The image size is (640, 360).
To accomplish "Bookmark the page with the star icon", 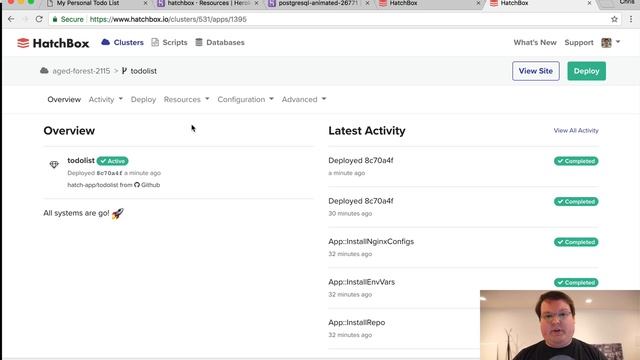I will pyautogui.click(x=614, y=19).
